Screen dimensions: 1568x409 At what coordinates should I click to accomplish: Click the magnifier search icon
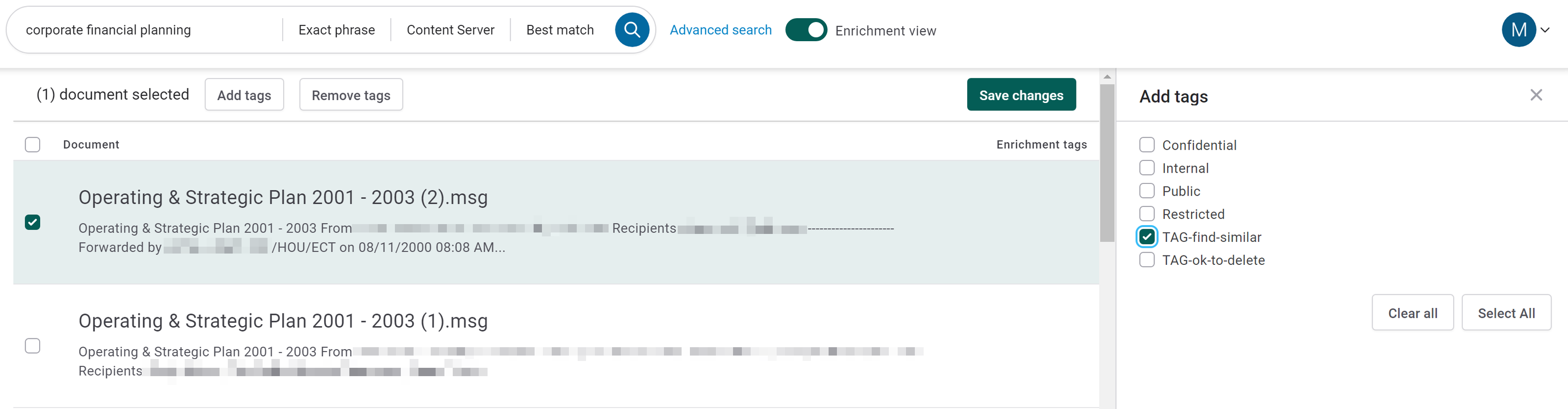632,30
